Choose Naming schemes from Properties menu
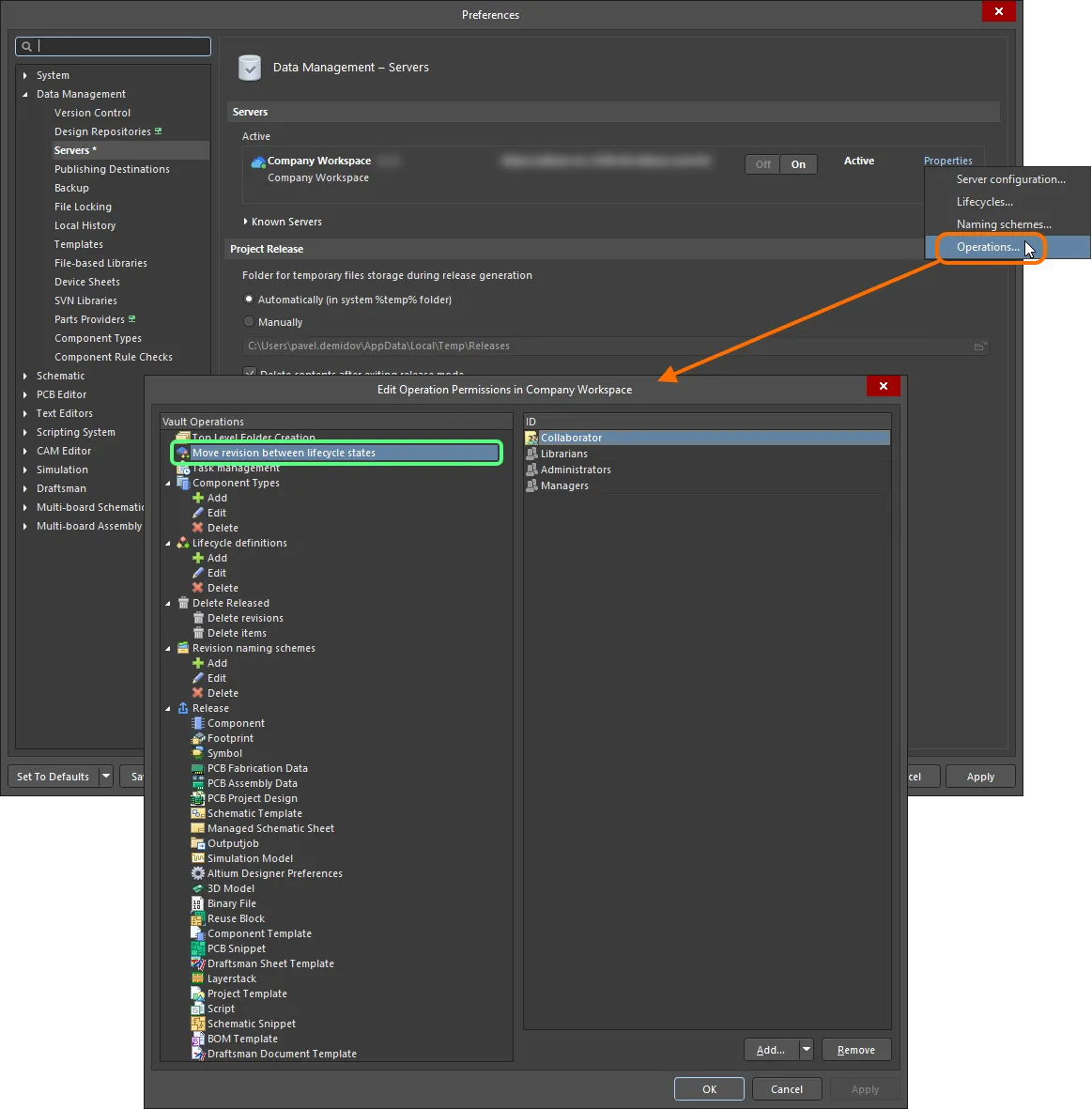The height and width of the screenshot is (1109, 1092). 1004,225
